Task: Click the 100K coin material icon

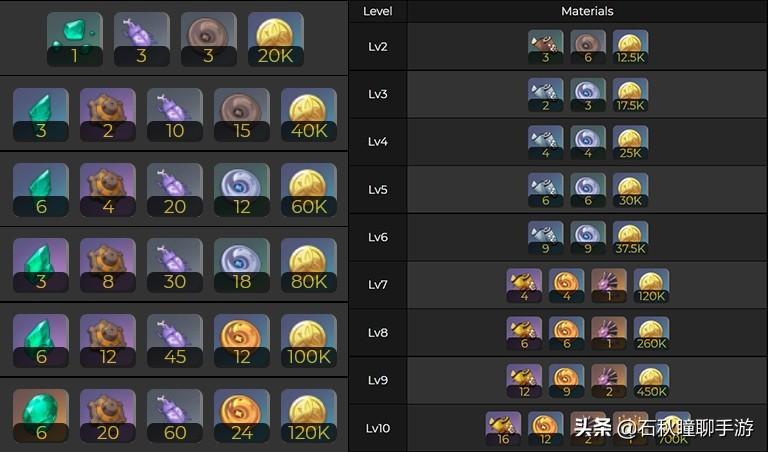Action: tap(309, 341)
